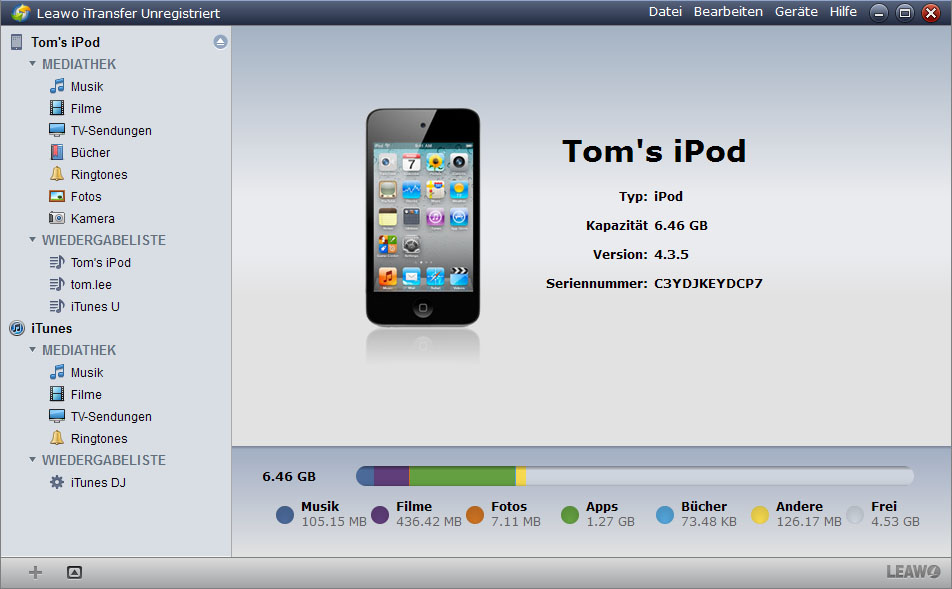The image size is (952, 589).
Task: Open the Datei menu
Action: [x=665, y=12]
